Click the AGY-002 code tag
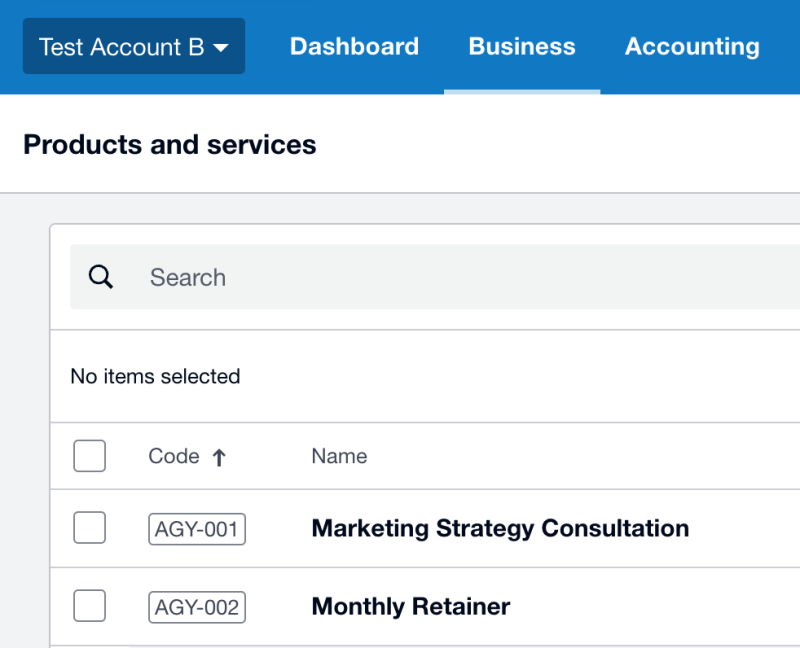The image size is (800, 648). pos(197,607)
